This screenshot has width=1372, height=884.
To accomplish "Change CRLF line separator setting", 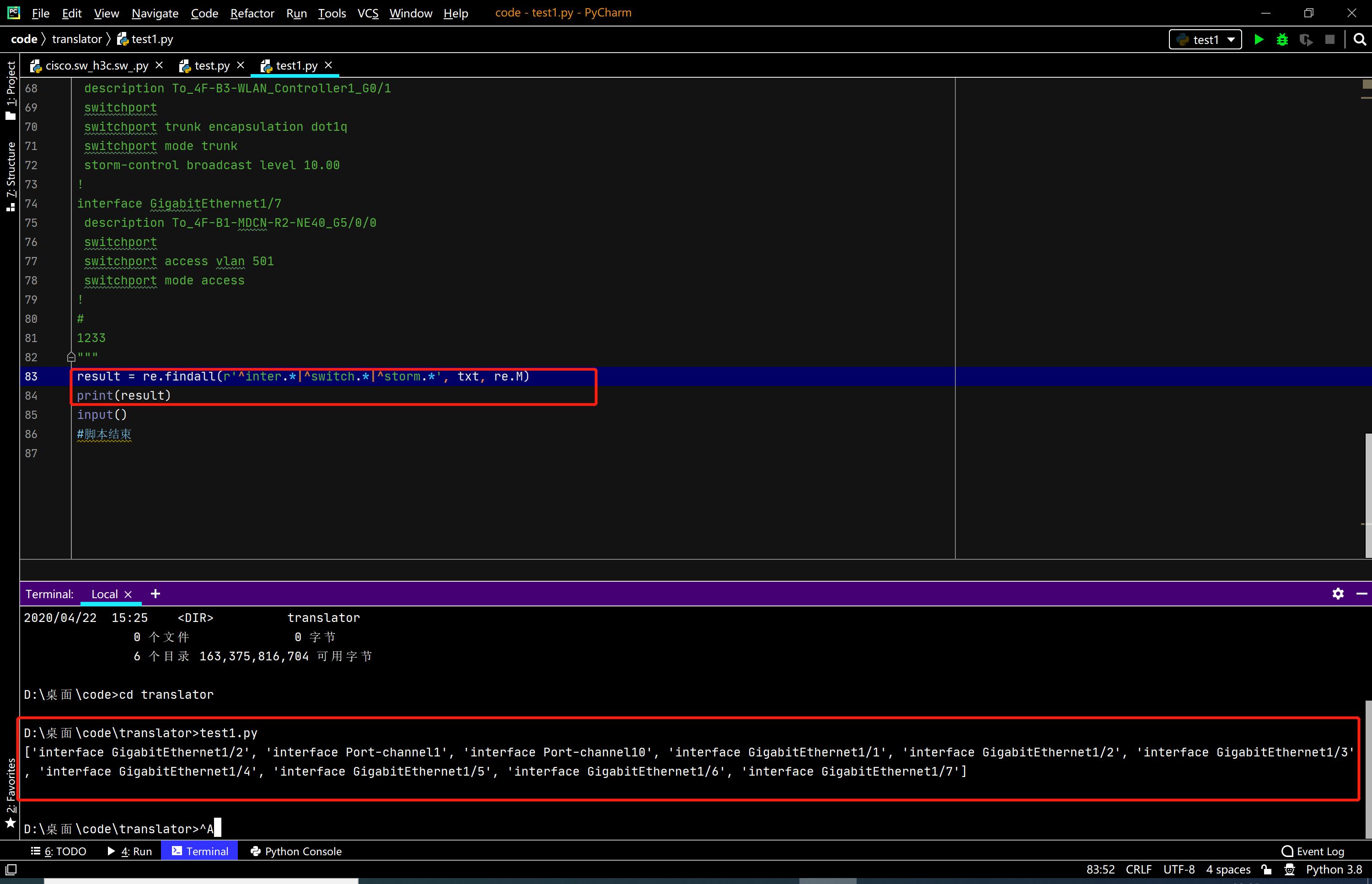I will tap(1138, 869).
